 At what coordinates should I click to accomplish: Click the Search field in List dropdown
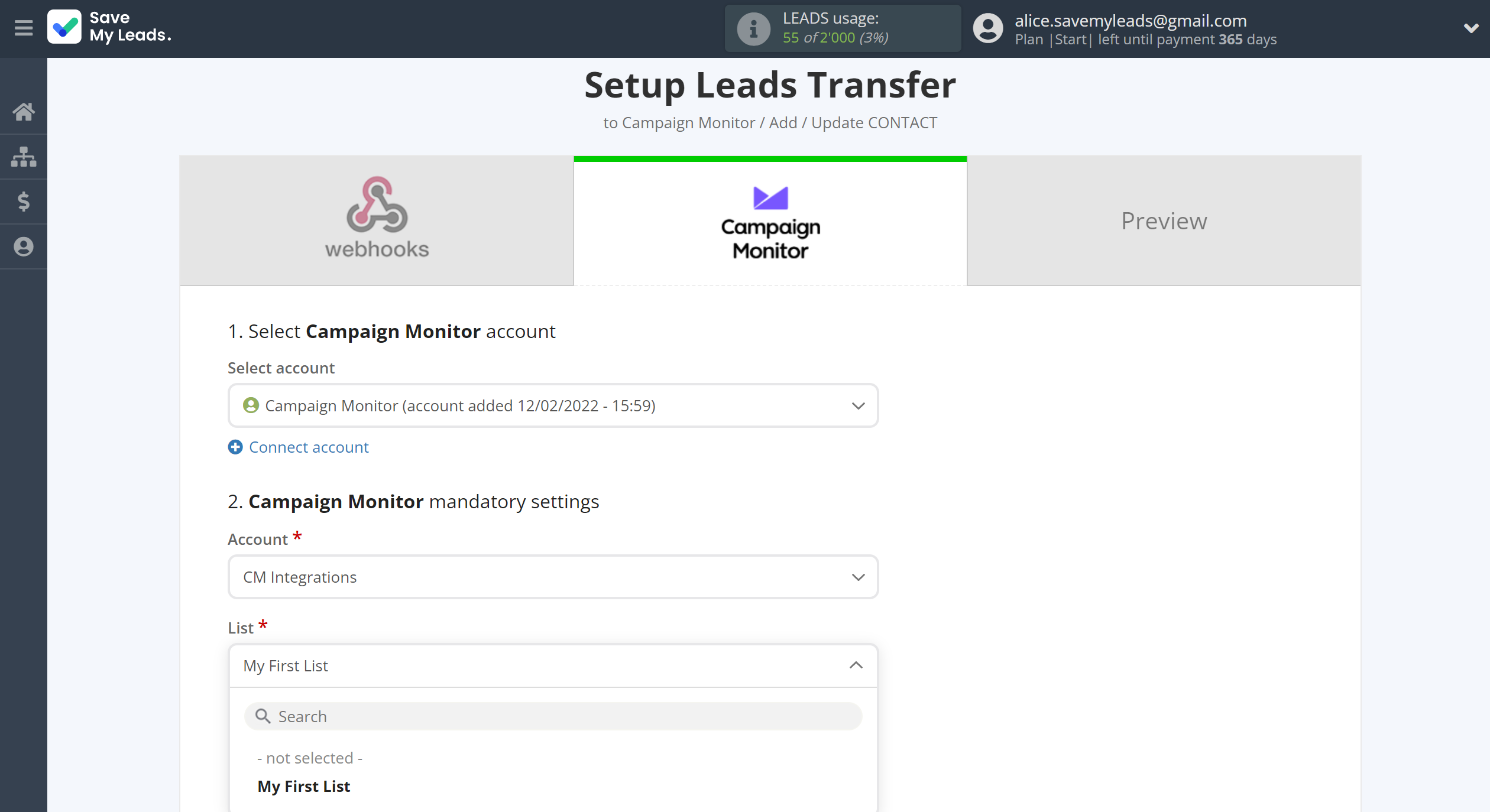click(x=553, y=716)
